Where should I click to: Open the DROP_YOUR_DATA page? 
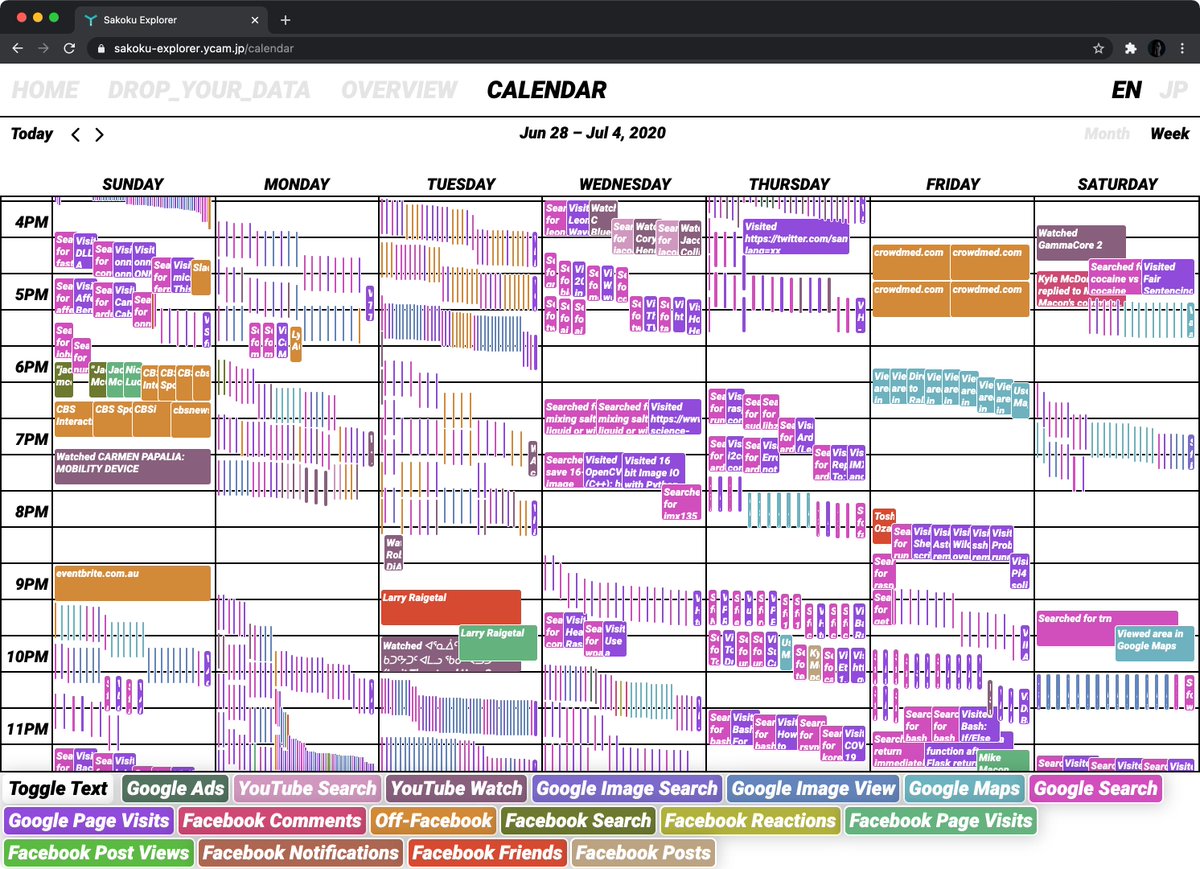point(209,90)
